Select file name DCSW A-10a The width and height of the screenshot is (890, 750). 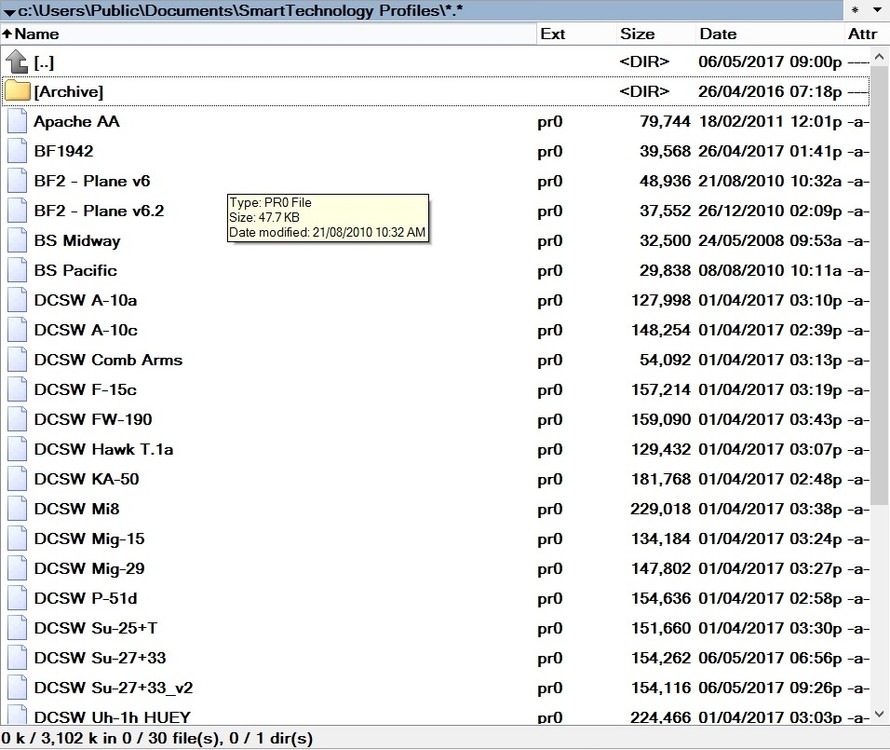(x=86, y=300)
